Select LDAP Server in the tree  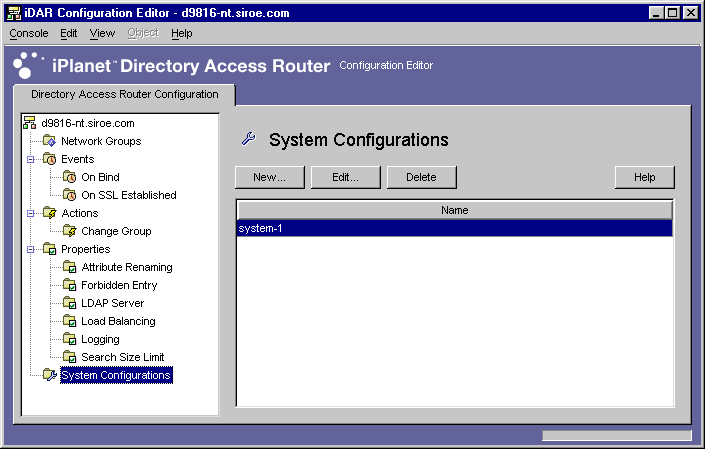click(112, 303)
